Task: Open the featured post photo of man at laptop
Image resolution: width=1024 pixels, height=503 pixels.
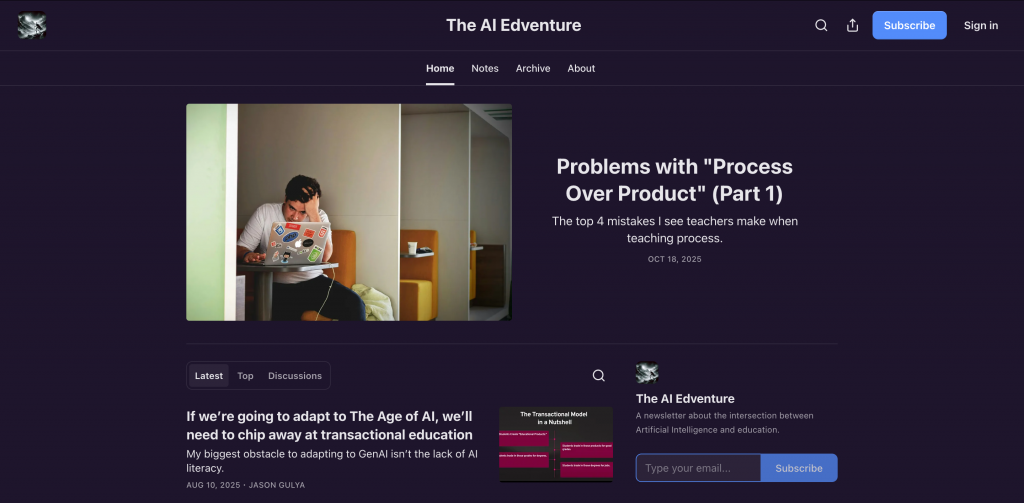Action: coord(349,212)
